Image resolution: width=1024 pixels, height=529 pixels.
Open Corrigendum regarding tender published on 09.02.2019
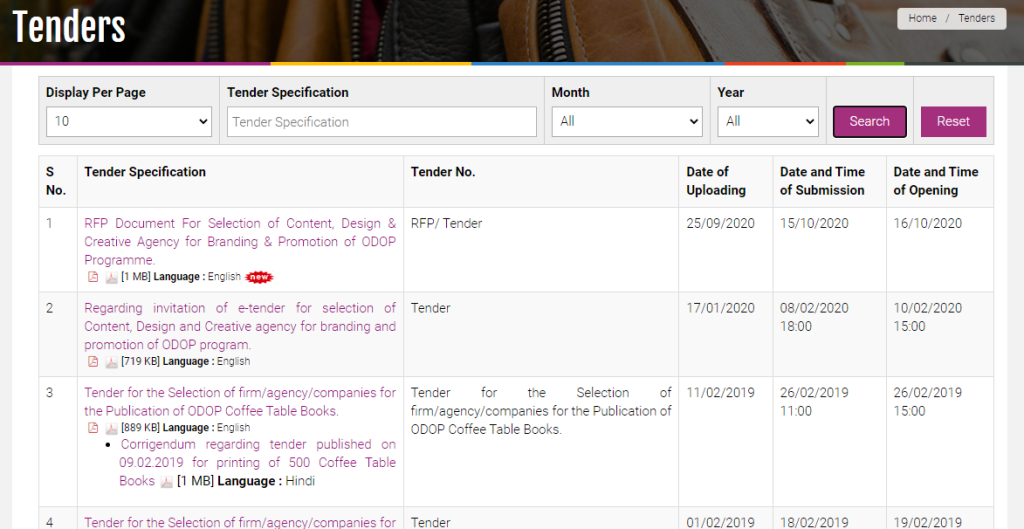257,462
